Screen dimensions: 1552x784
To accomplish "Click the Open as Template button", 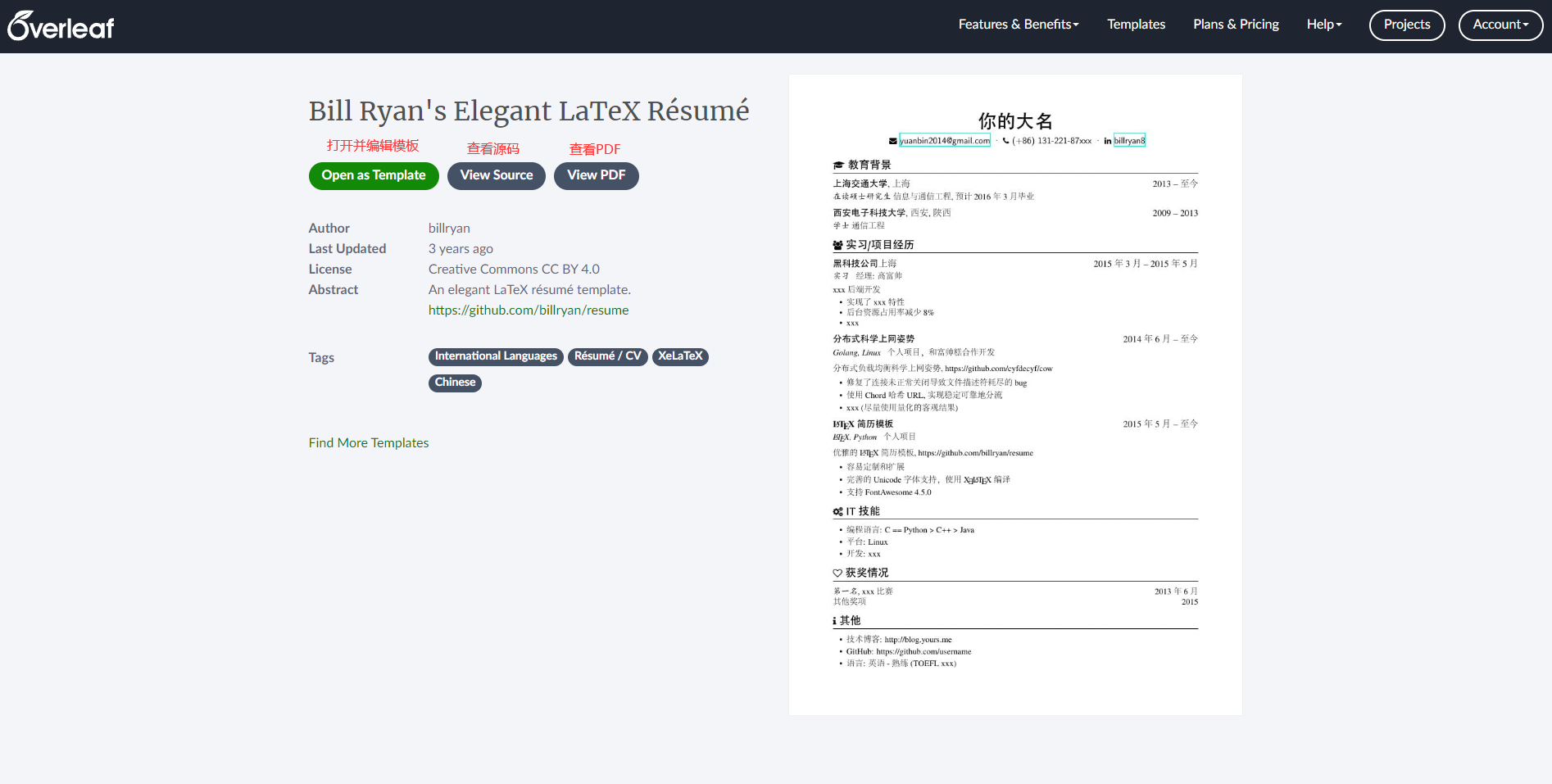I will pyautogui.click(x=374, y=175).
